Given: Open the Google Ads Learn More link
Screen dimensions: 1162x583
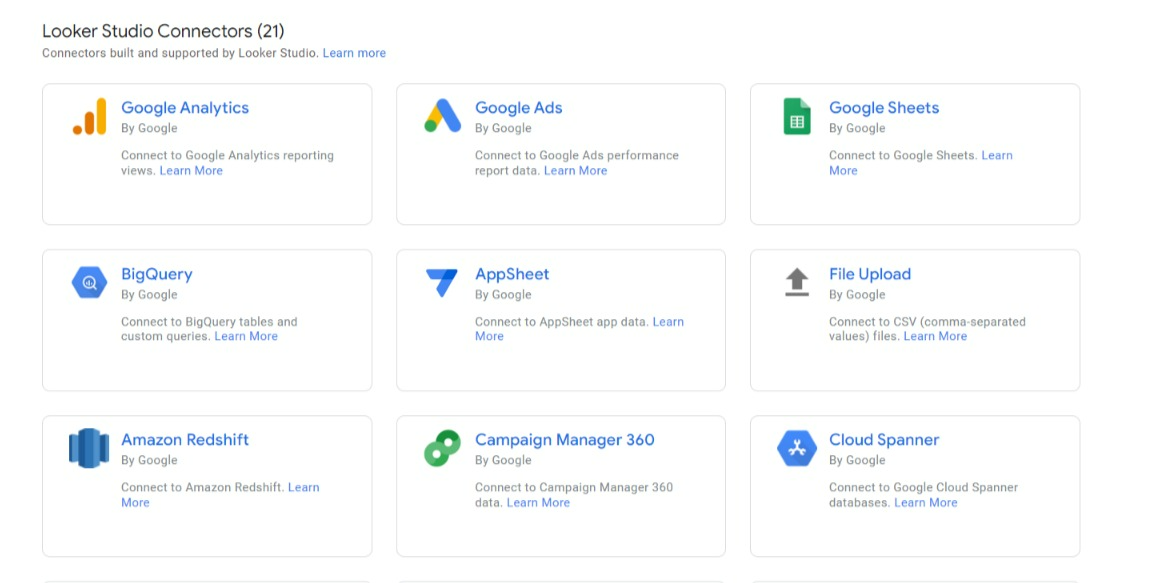Looking at the screenshot, I should (x=575, y=171).
